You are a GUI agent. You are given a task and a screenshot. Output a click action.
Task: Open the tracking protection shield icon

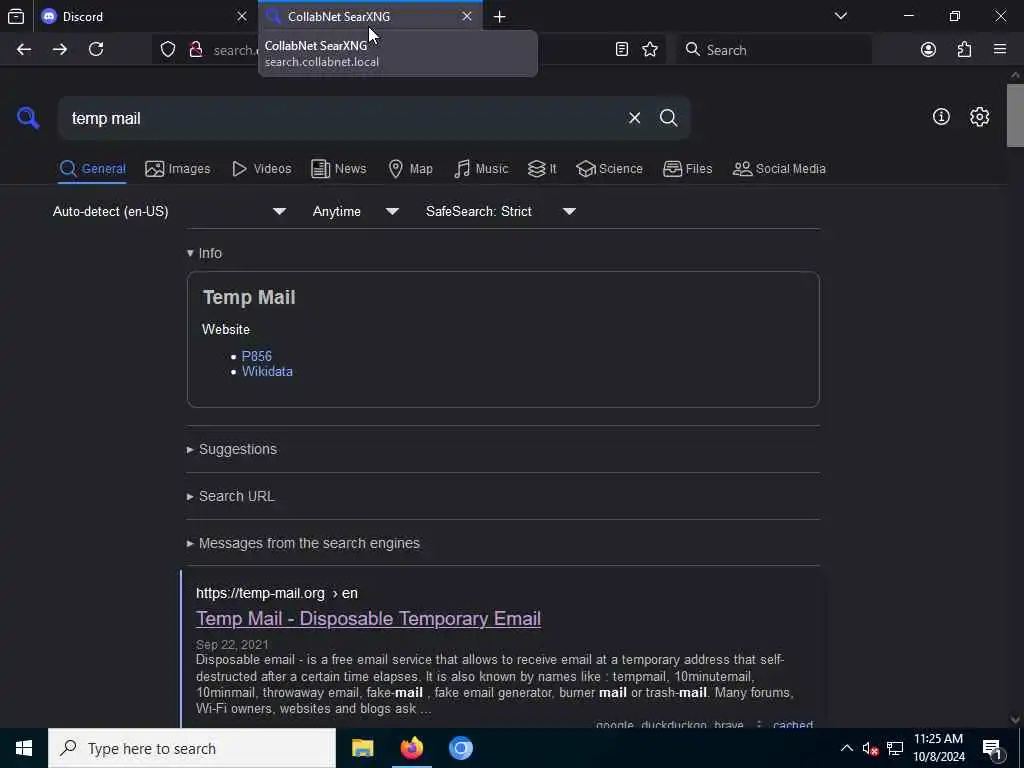168,50
